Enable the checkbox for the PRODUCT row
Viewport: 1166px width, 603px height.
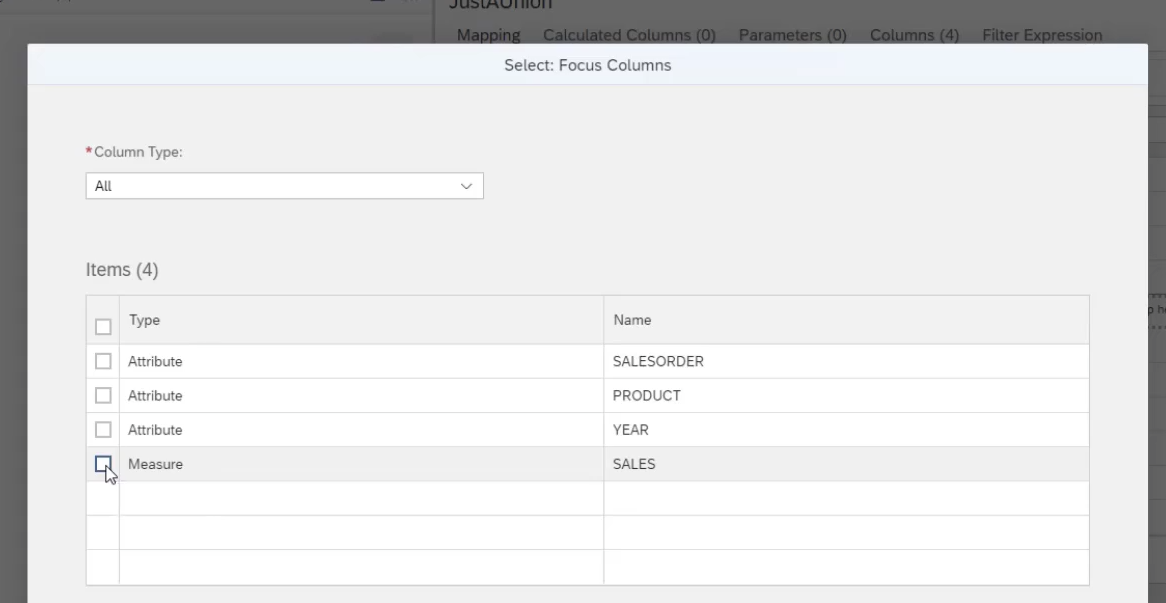coord(103,396)
